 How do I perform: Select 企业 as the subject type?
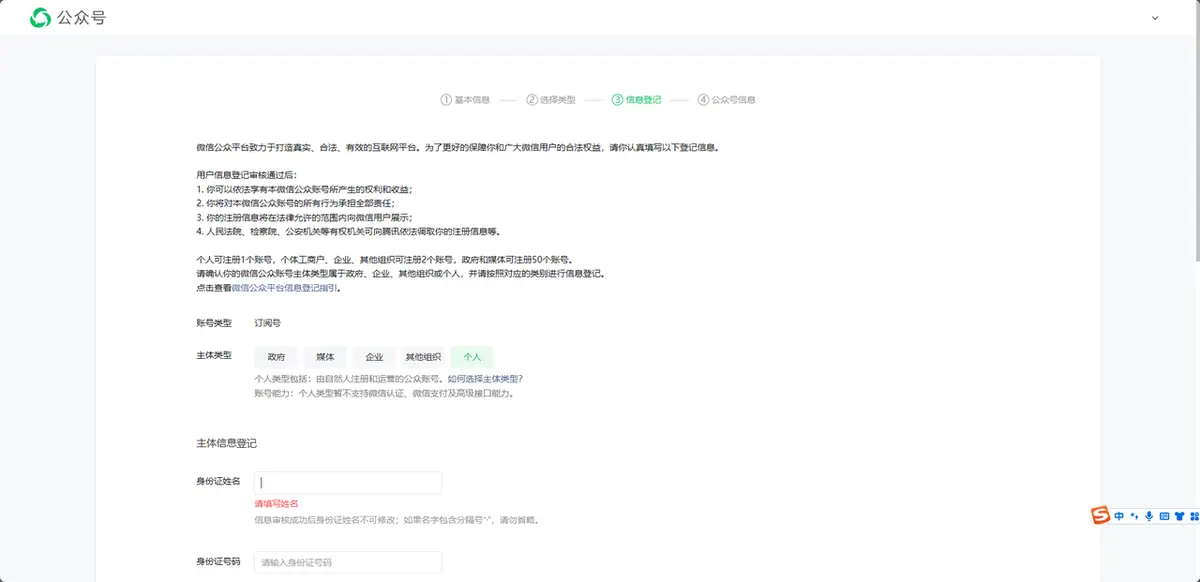click(x=374, y=357)
